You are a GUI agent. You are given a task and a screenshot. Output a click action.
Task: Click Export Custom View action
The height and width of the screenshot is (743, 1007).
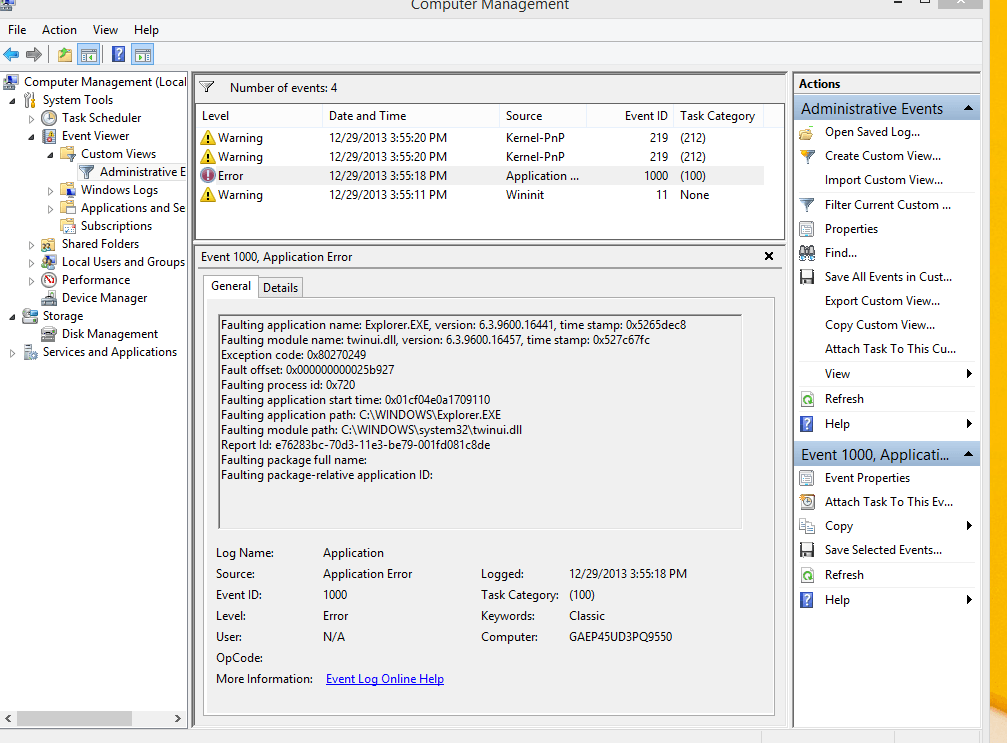click(x=882, y=301)
